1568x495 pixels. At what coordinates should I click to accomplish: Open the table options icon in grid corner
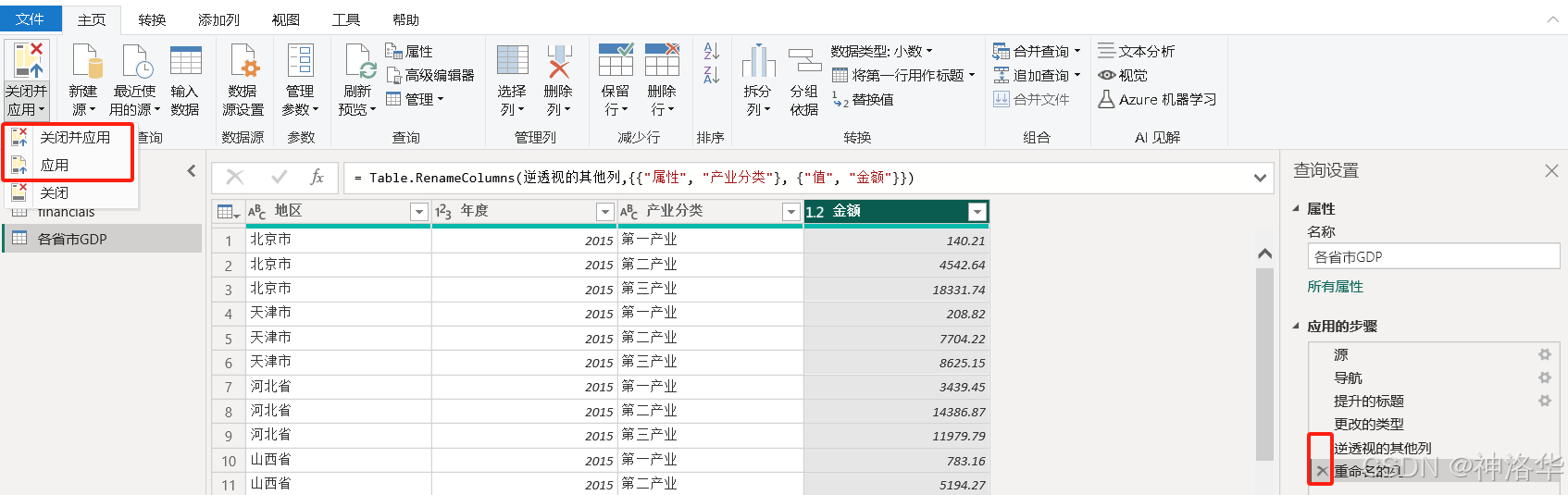[x=228, y=212]
